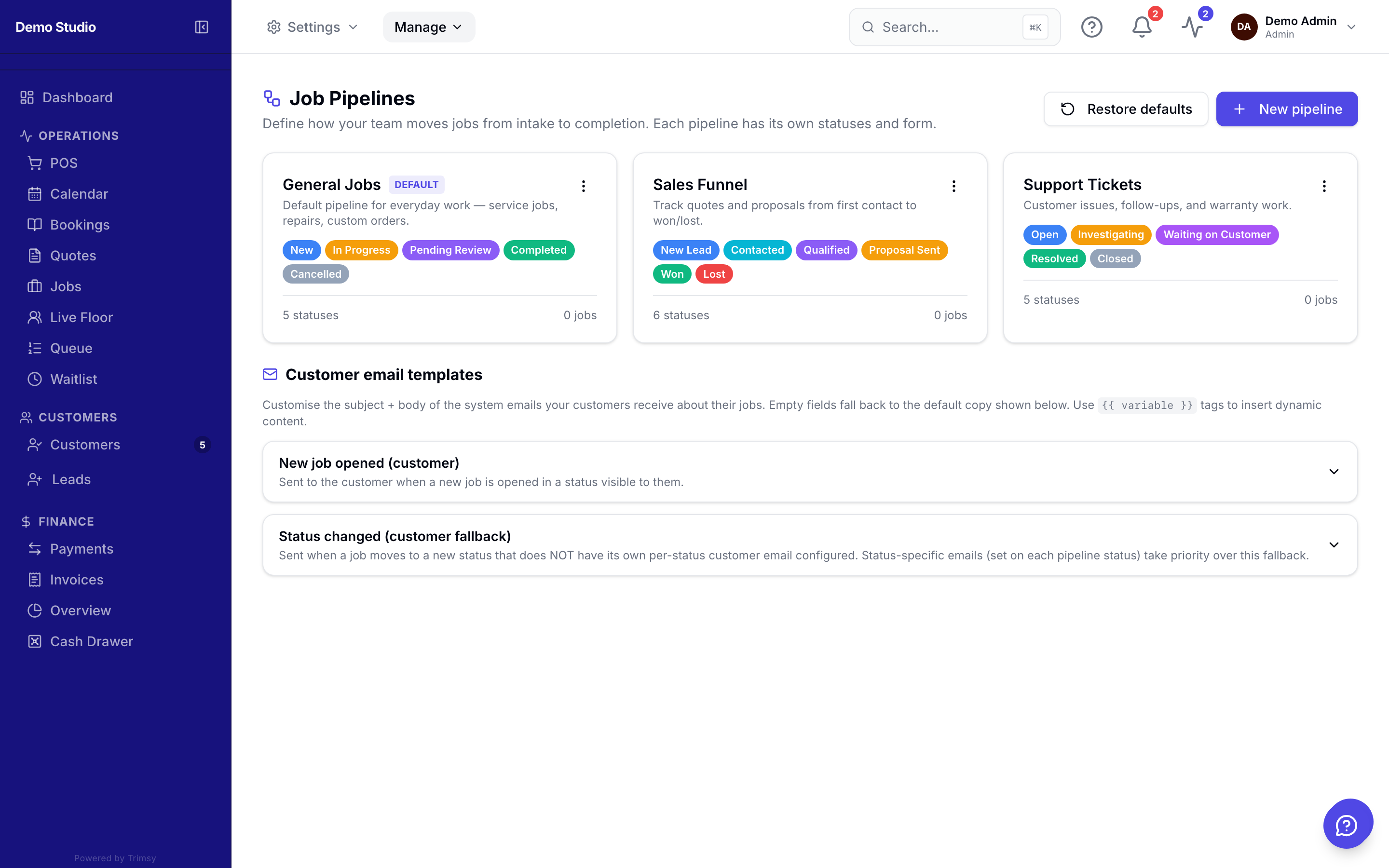
Task: Click the Calendar icon in sidebar
Action: tap(34, 194)
